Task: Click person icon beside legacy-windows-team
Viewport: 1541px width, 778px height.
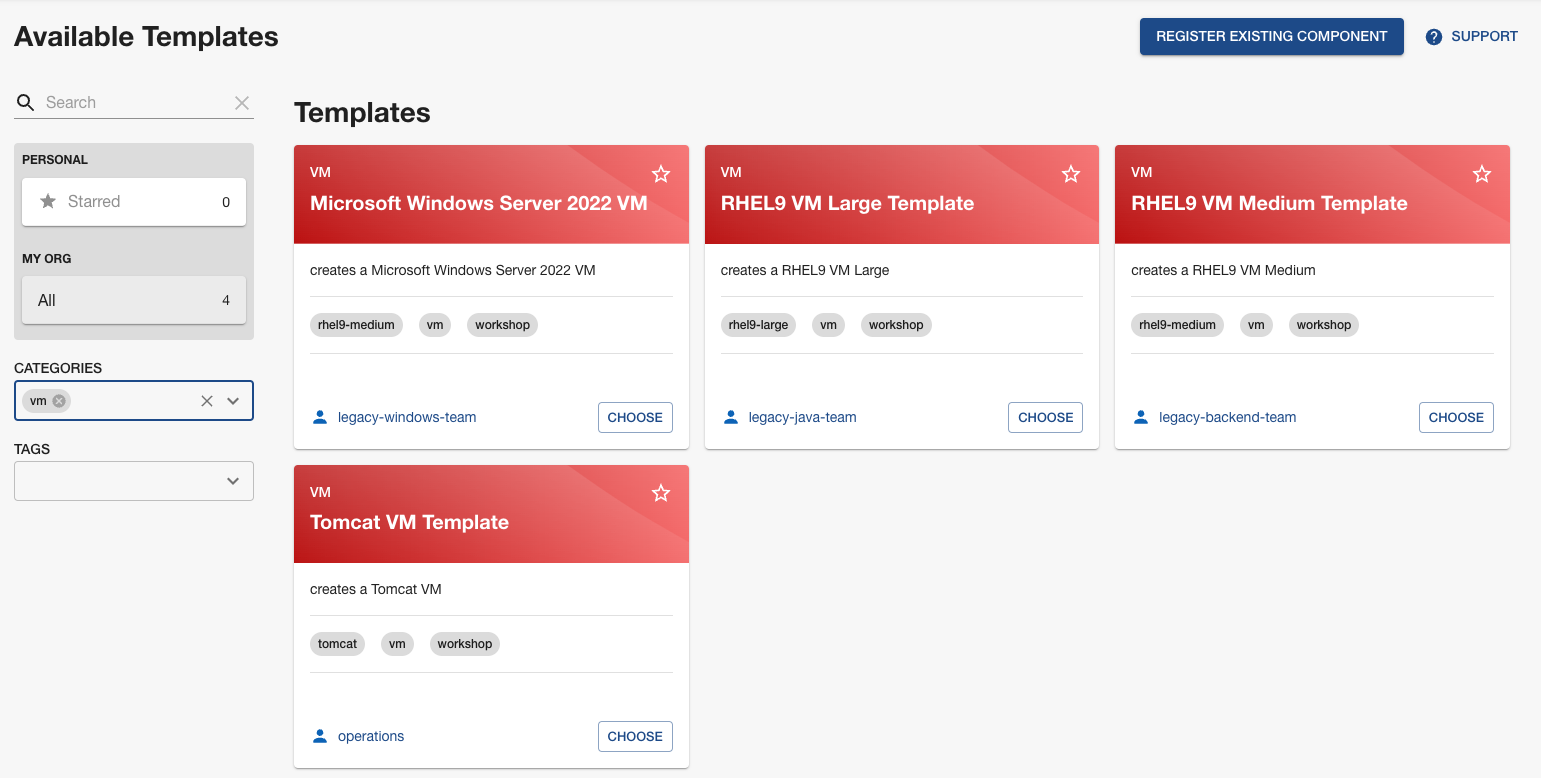Action: pyautogui.click(x=320, y=417)
